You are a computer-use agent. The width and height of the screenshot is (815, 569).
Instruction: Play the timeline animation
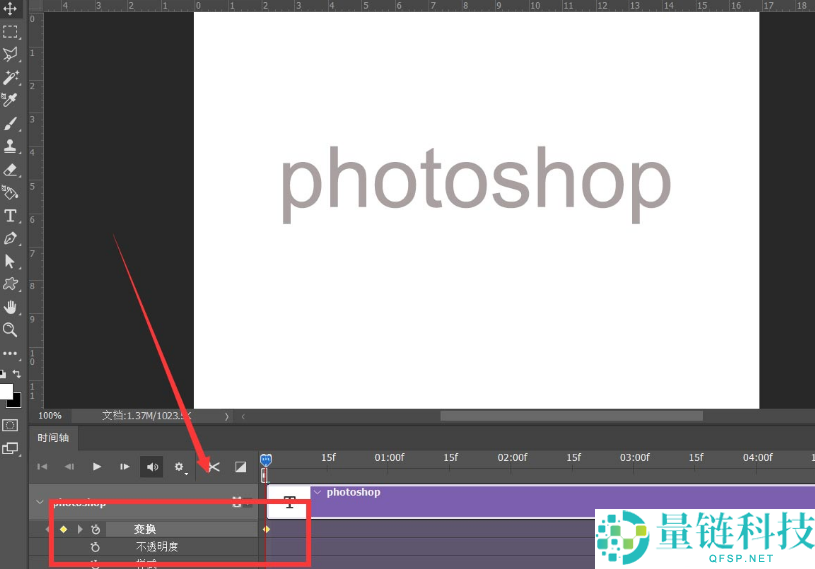click(x=97, y=466)
